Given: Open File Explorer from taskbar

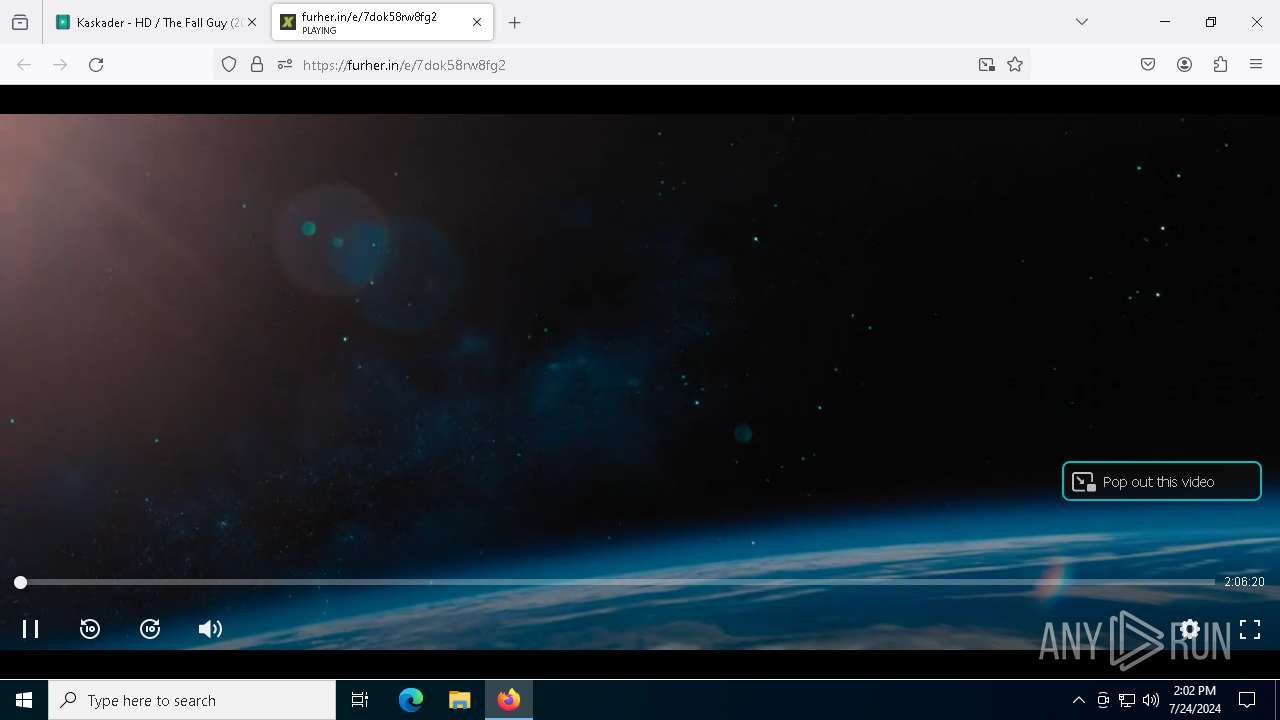Looking at the screenshot, I should click(x=459, y=700).
